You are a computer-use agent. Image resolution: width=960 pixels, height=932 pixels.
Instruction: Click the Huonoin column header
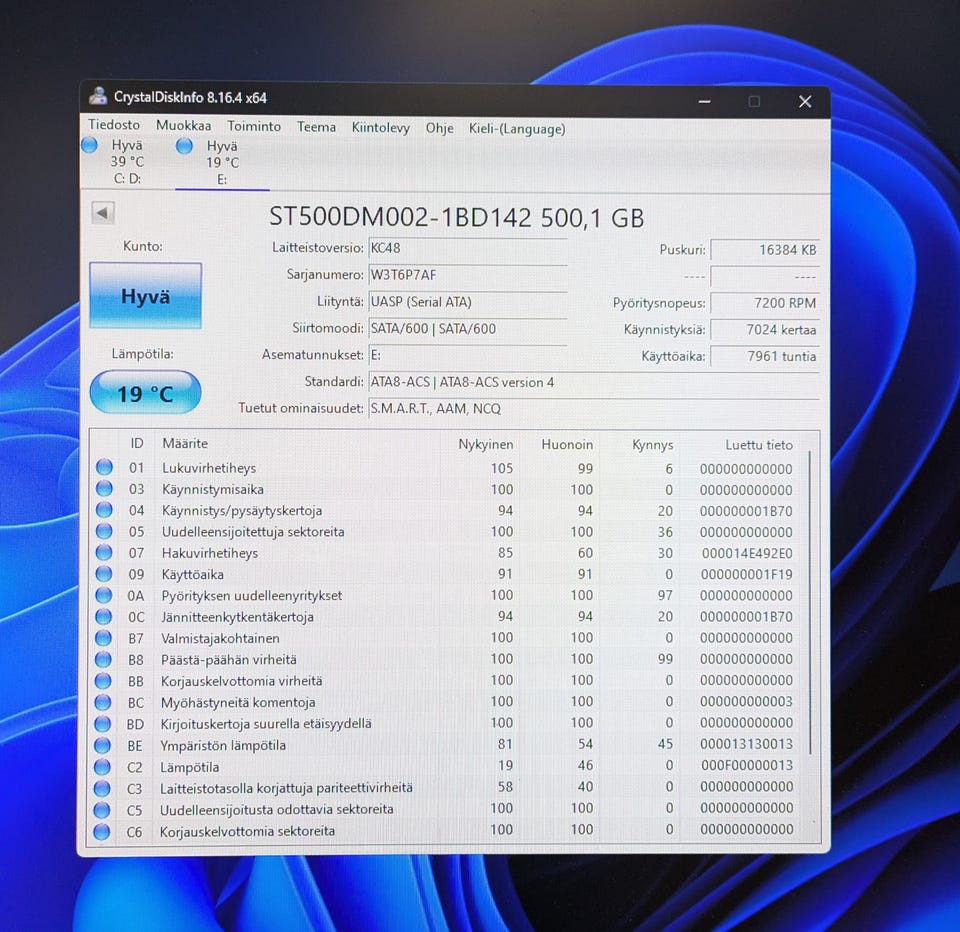pos(567,445)
